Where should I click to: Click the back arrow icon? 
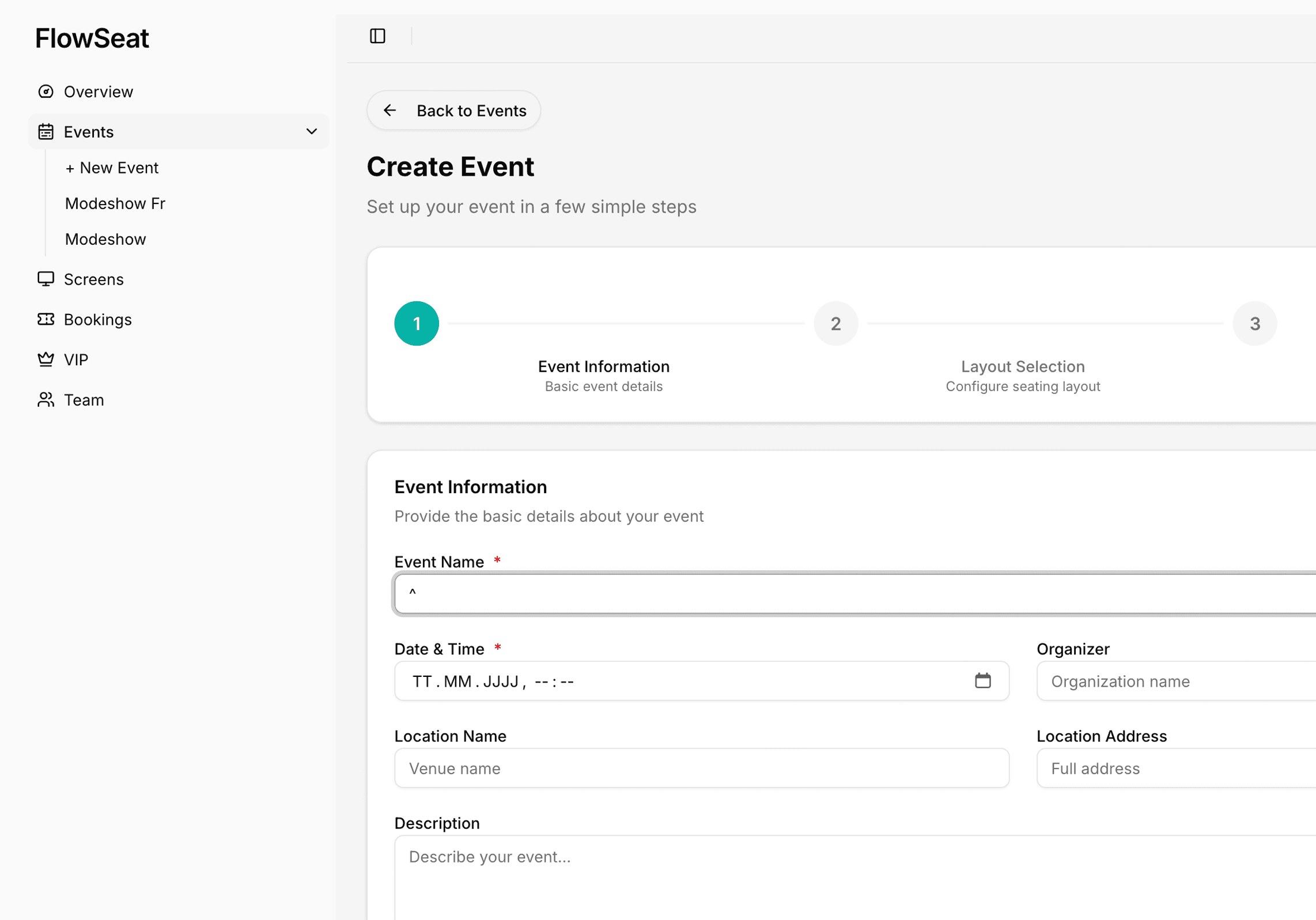pos(389,110)
